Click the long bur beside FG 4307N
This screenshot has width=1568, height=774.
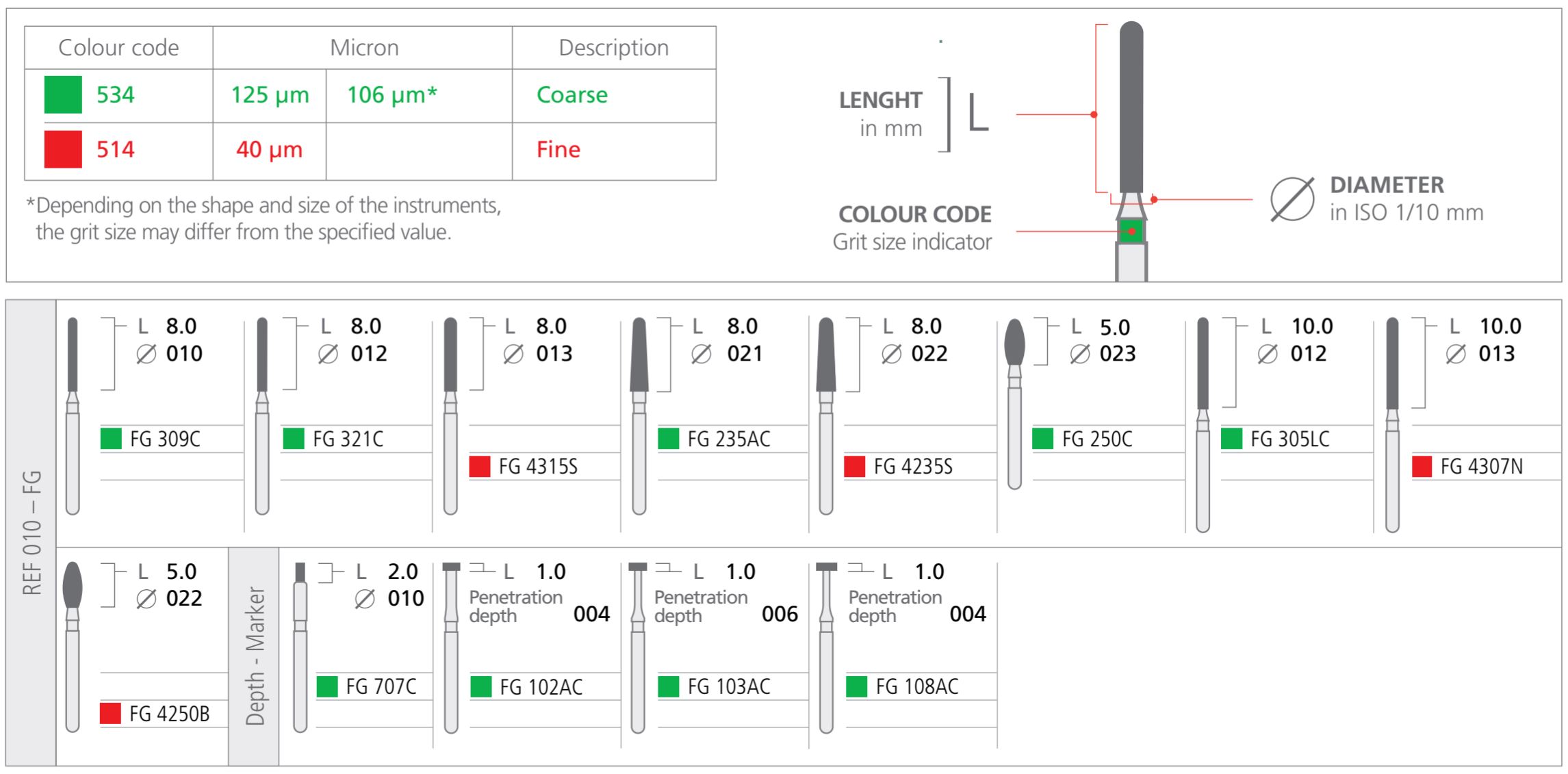coord(1391,424)
